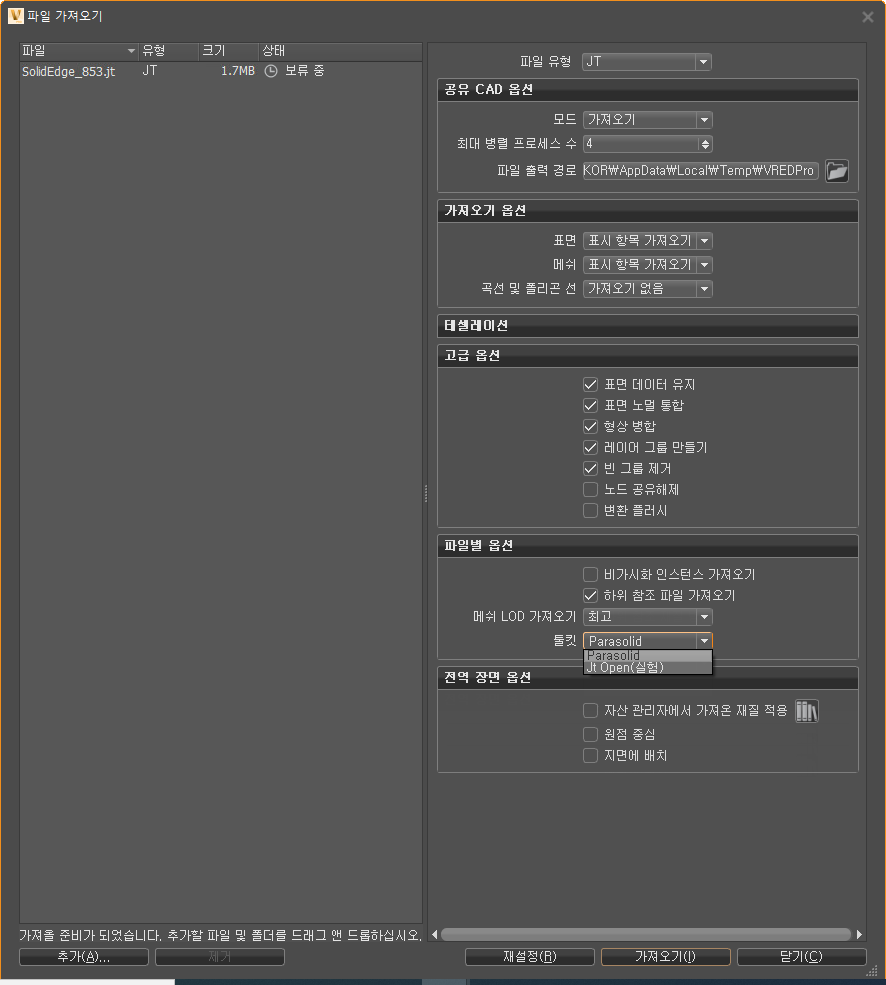
Task: Click 최대 병렬 프로세스 수 stepper arrows
Action: coord(705,144)
